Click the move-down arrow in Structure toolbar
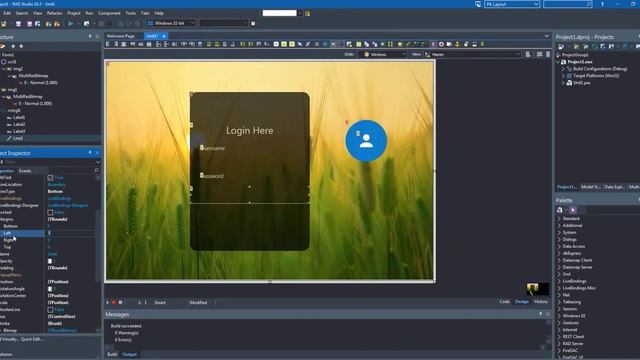The width and height of the screenshot is (640, 360). pos(21,46)
